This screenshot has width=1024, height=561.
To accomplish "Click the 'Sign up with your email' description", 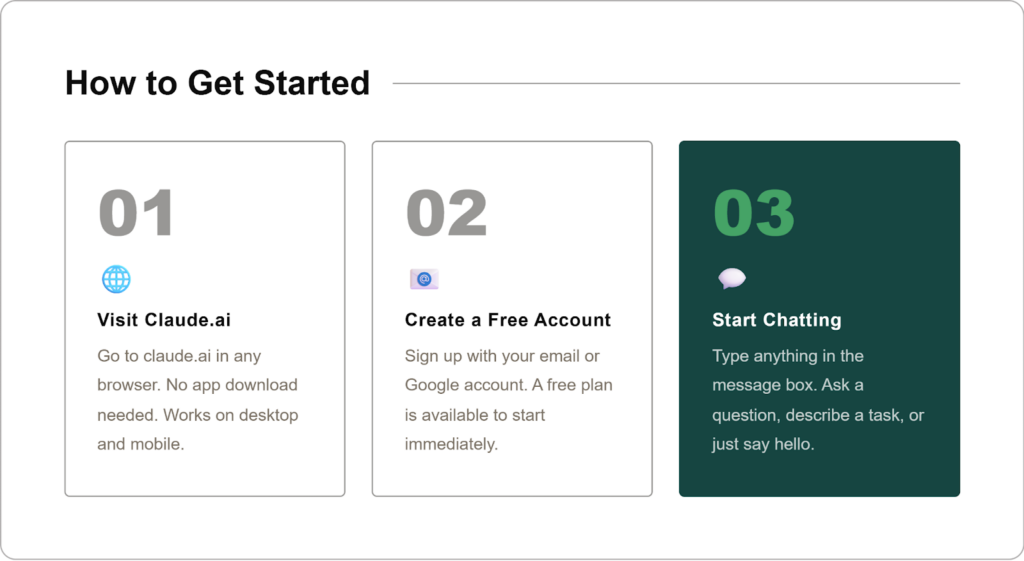I will pos(502,356).
